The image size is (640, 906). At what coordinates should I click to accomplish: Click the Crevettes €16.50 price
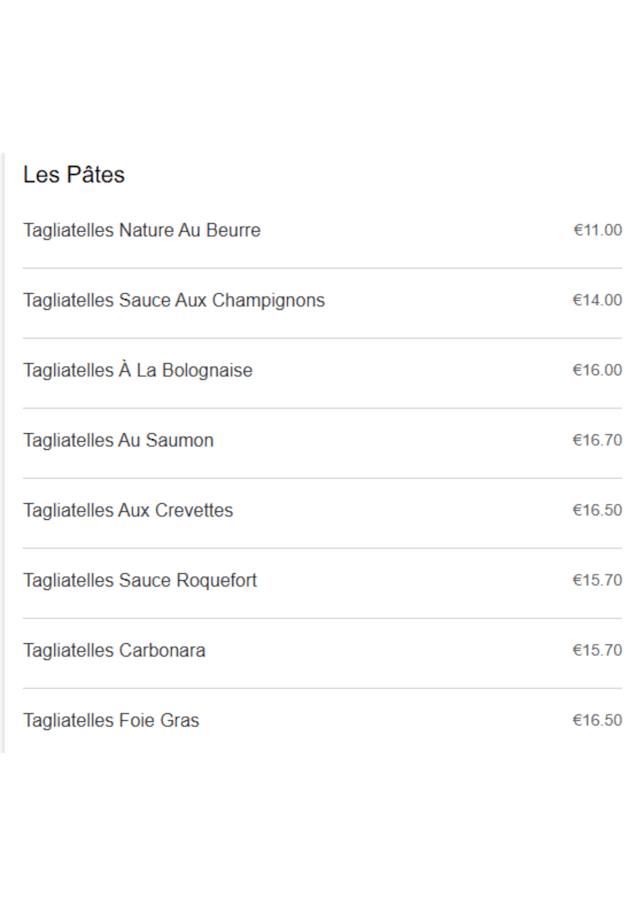pos(597,510)
